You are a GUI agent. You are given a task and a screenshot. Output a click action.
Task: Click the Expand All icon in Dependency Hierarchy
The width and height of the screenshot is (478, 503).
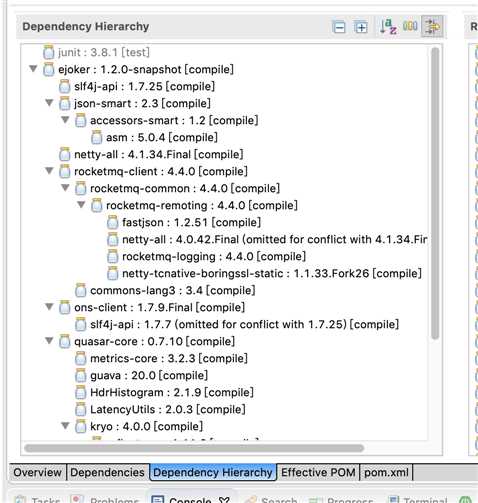(x=361, y=27)
